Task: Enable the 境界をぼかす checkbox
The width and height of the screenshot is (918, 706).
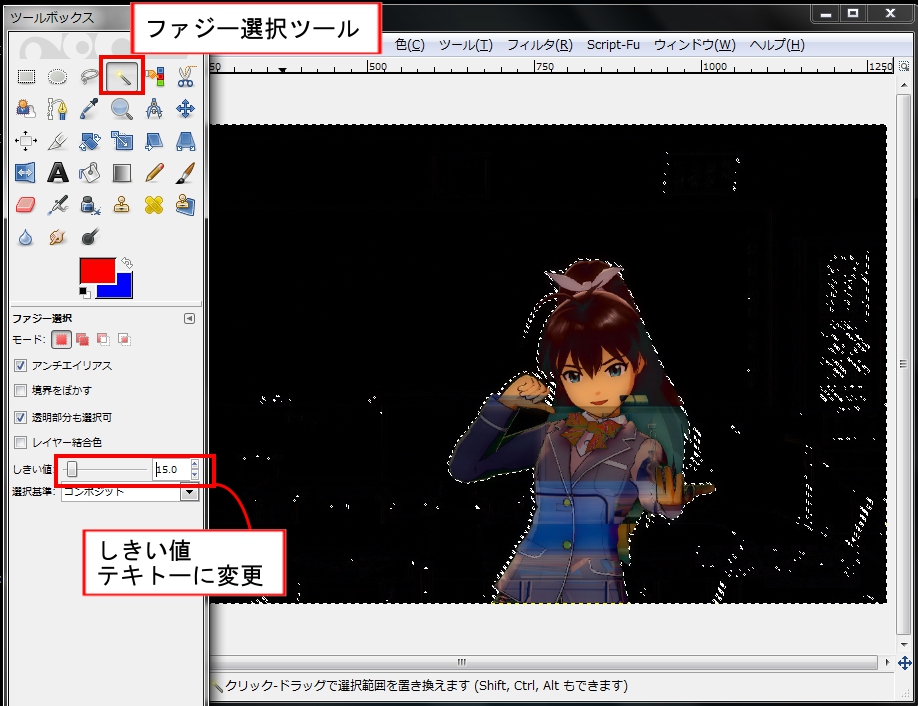Action: (x=21, y=391)
